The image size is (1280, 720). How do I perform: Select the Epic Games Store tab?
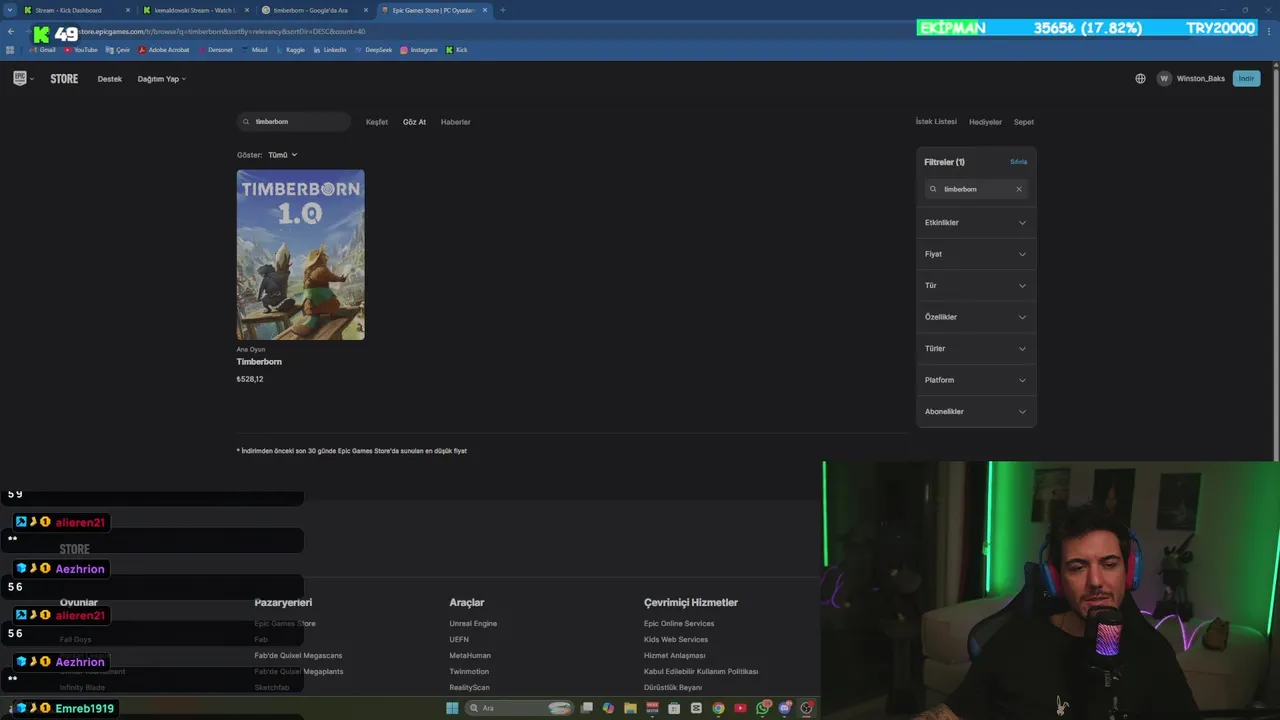433,10
